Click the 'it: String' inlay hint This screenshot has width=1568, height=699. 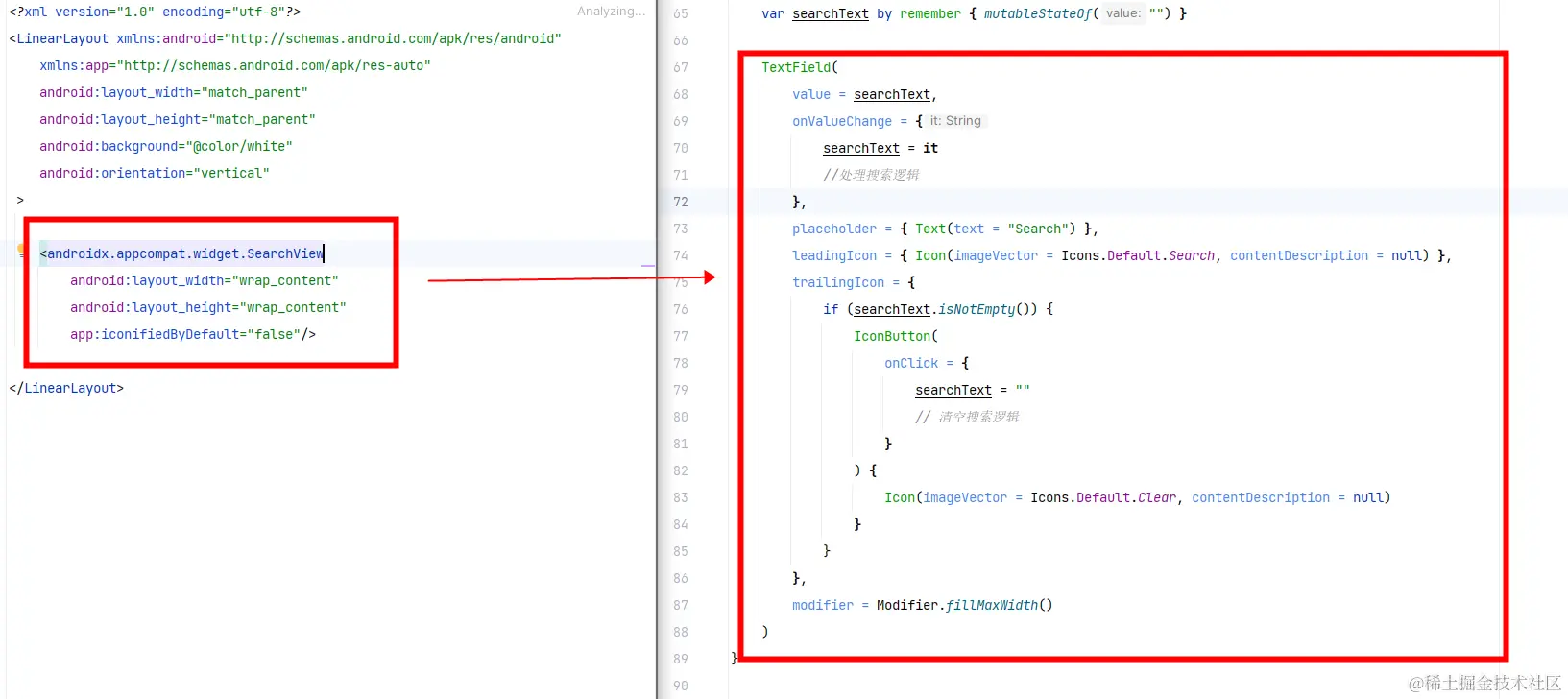955,121
